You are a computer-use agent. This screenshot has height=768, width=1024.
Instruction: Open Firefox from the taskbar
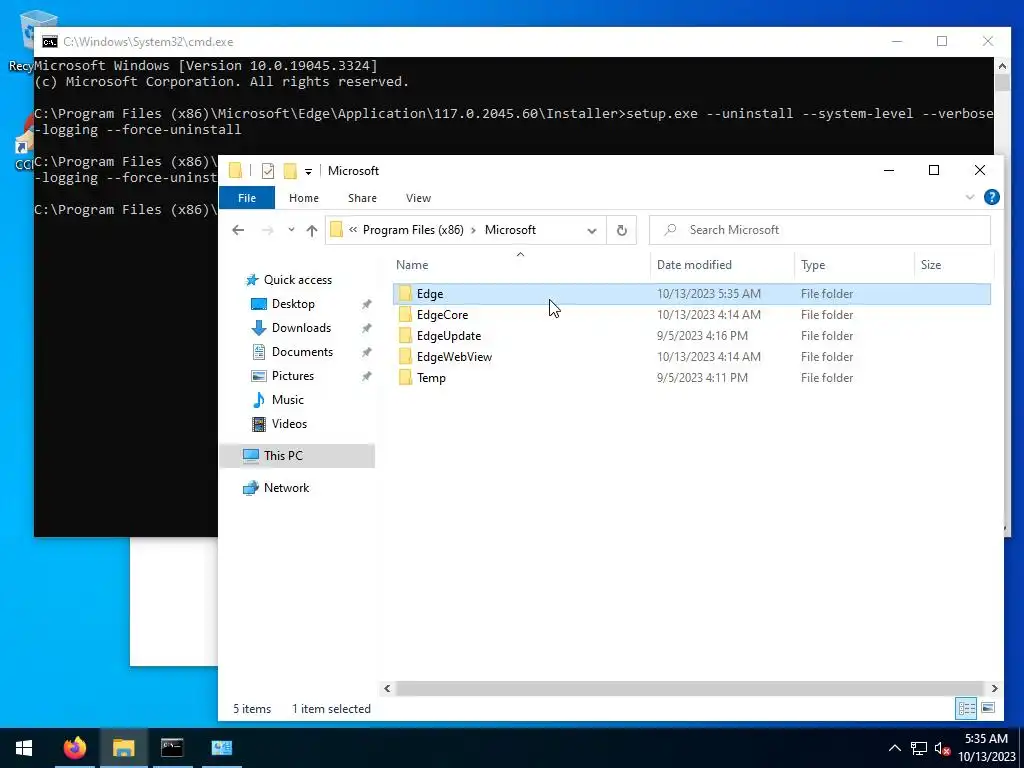pyautogui.click(x=74, y=748)
